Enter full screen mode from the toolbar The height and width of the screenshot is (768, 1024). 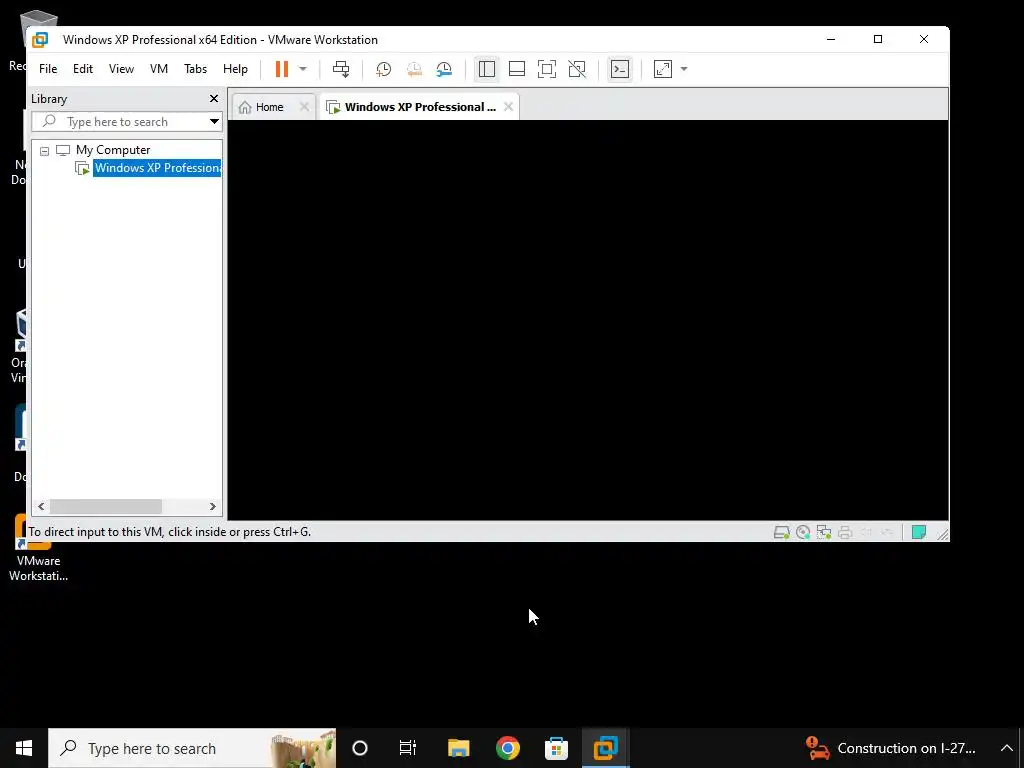coord(547,69)
